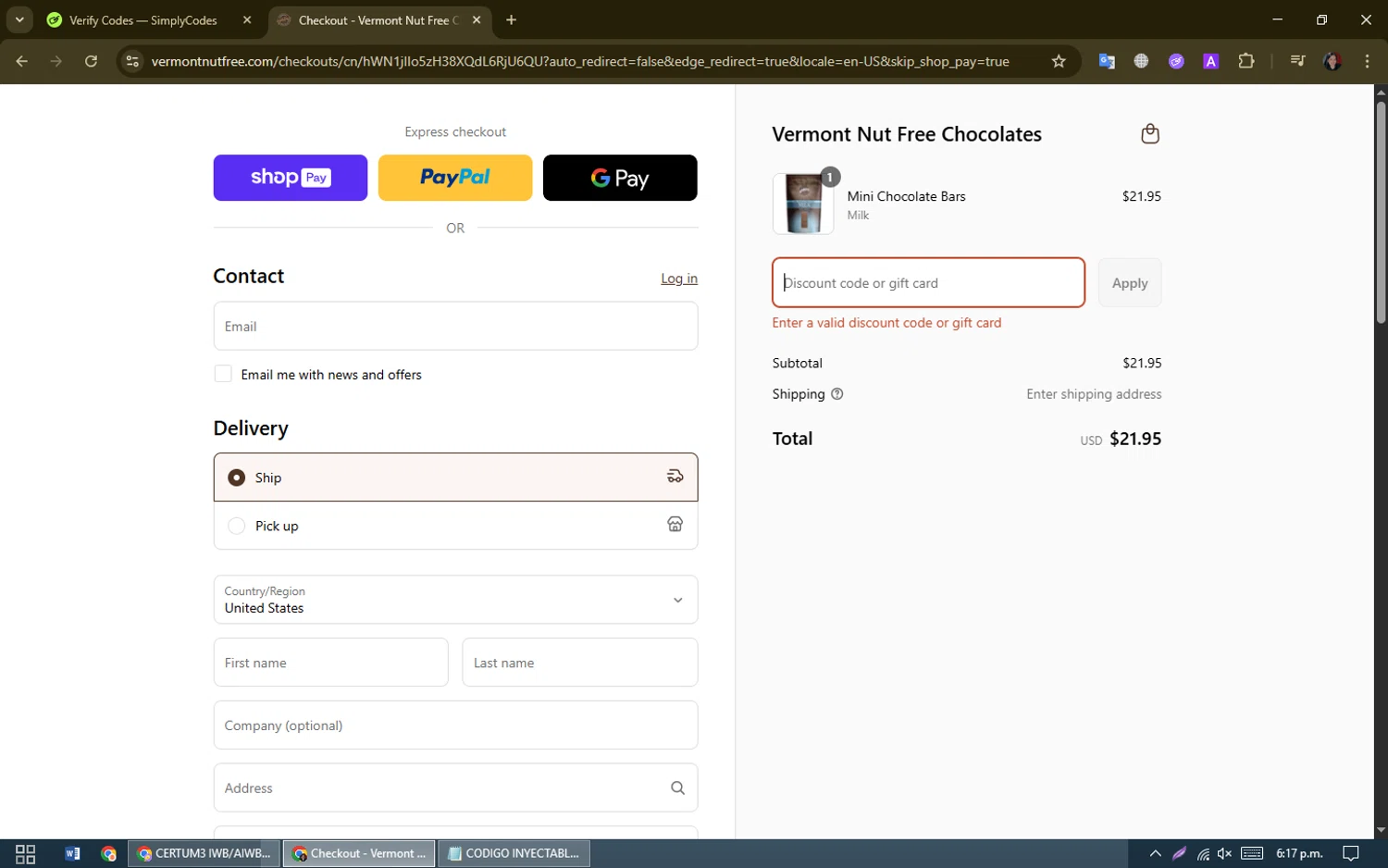Open the Chrome profile avatar

pos(1332,61)
